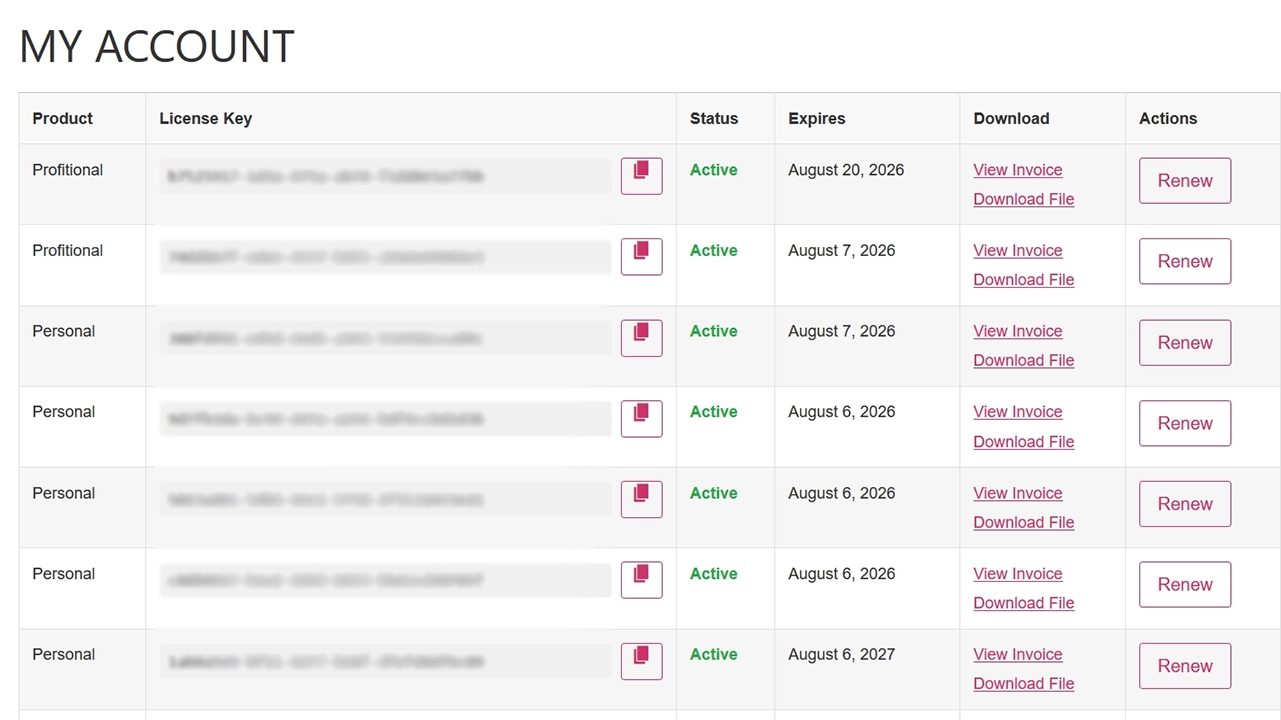
Task: View Invoice for license expiring in 2027
Action: click(x=1017, y=655)
